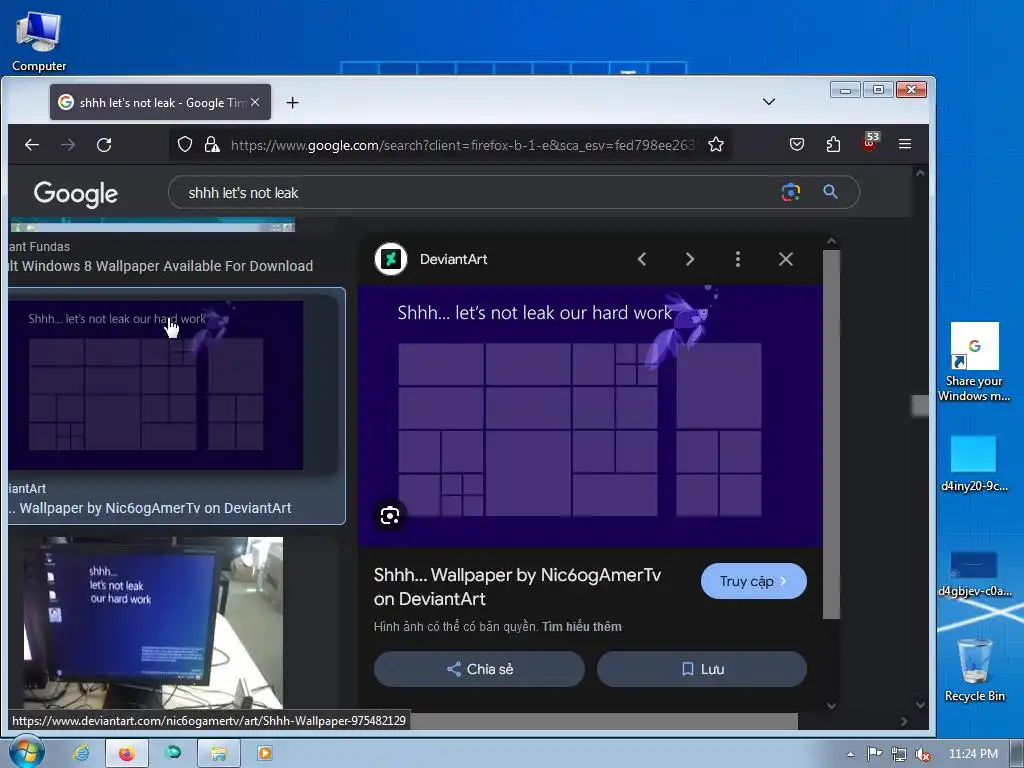Viewport: 1024px width, 768px height.
Task: Open the Windows Start button
Action: (25, 752)
